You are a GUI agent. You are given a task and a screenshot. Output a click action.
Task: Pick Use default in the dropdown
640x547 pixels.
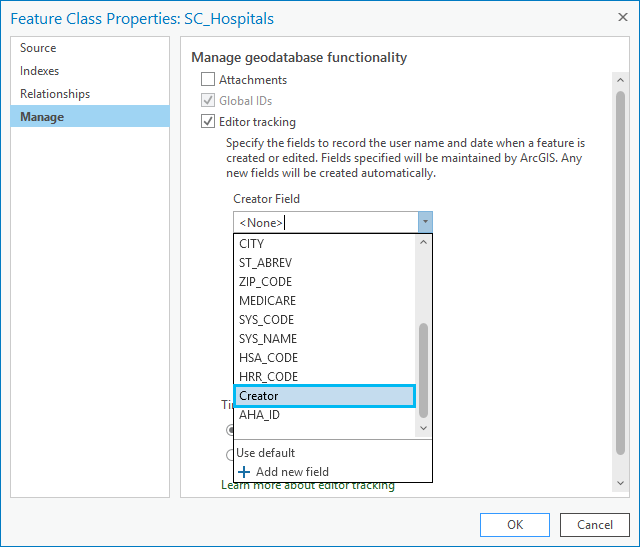[x=266, y=453]
